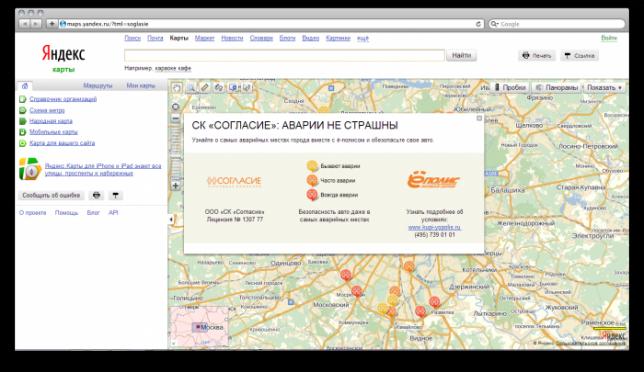Click the popup title СК «СОГЛАСИЕ»: АВАРИИ НЕ СТРАШНЫ
Image resolution: width=644 pixels, height=372 pixels.
pos(295,125)
